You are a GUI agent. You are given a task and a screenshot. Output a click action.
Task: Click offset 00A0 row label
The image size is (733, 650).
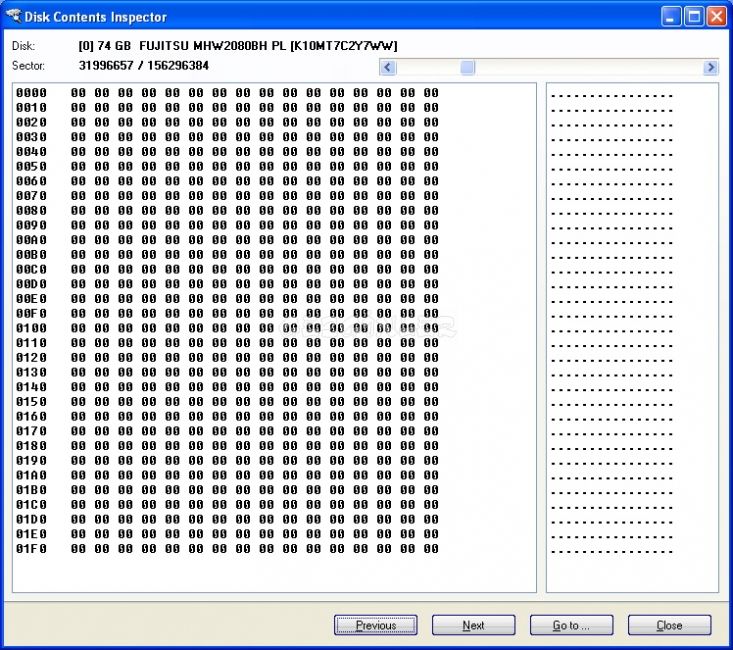click(x=31, y=240)
